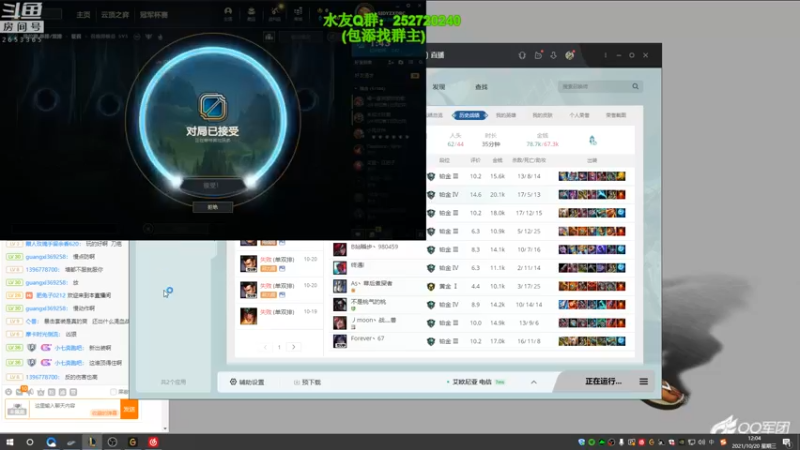Expand the server selector chevron near 艾欧尼亚
The image size is (800, 450).
[534, 382]
